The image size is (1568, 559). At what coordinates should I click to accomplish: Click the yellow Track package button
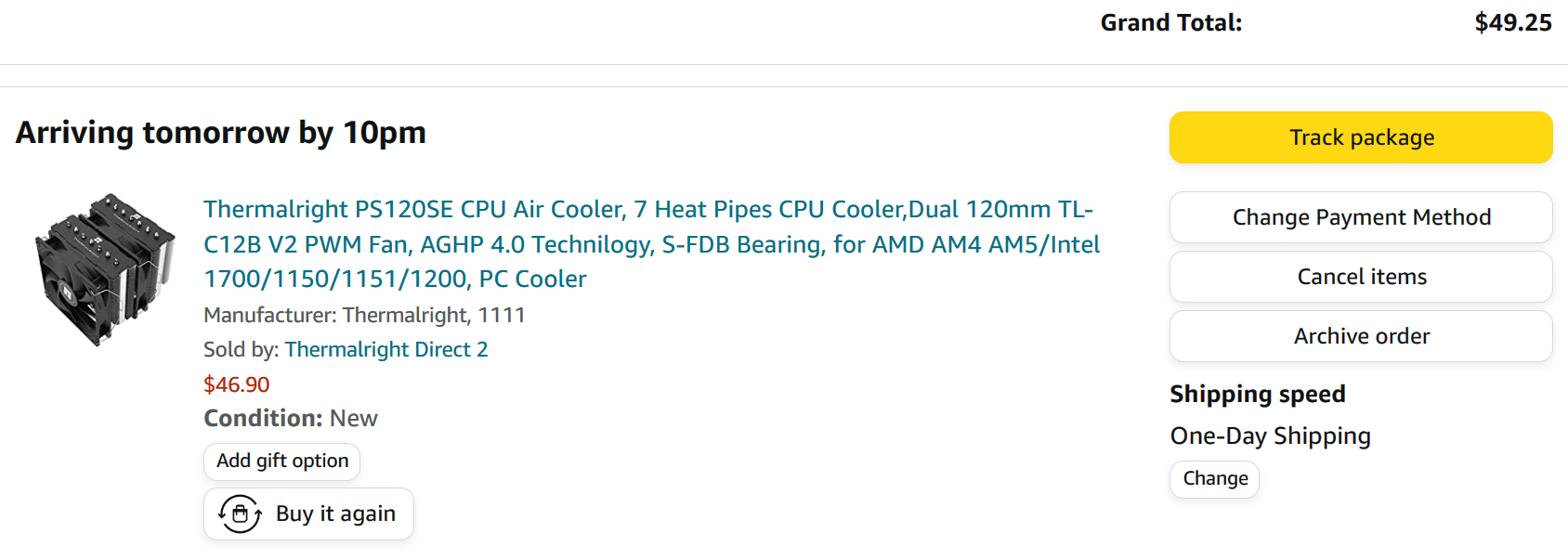point(1361,137)
